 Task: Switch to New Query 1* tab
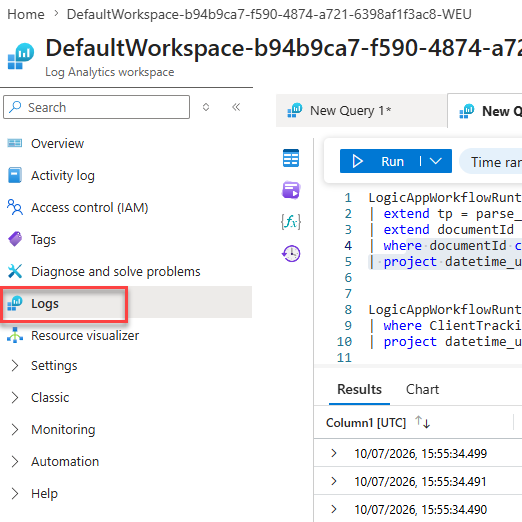(x=361, y=110)
